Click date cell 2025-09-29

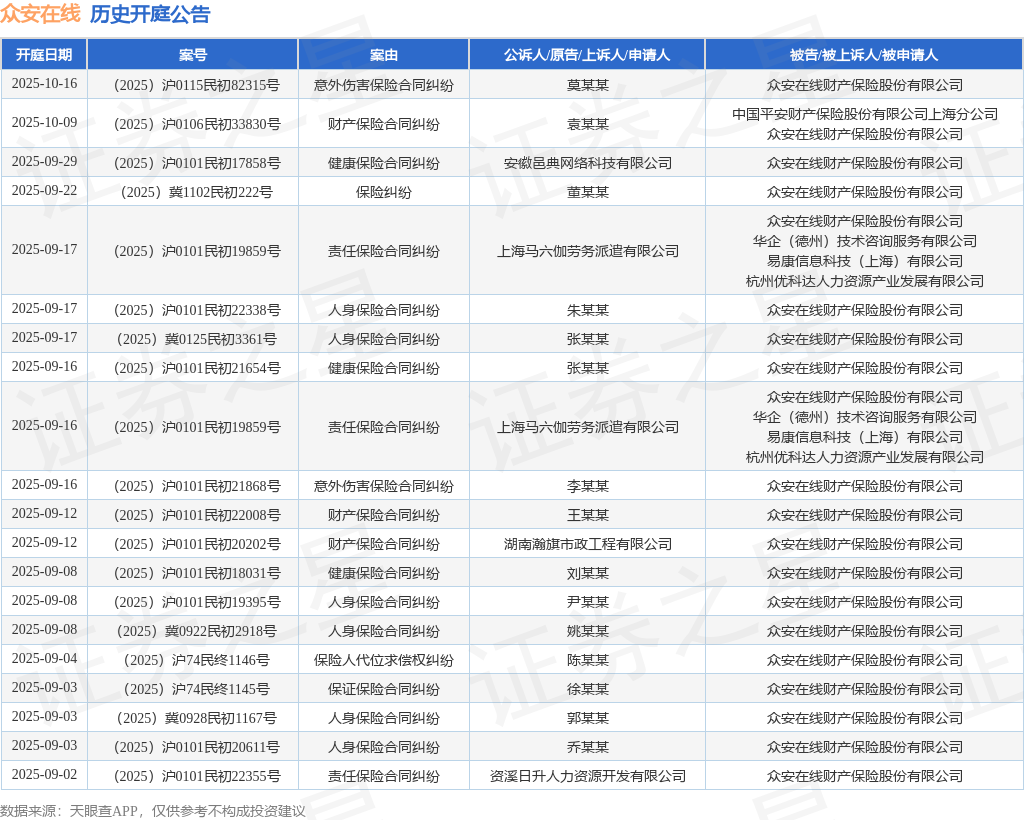[x=44, y=162]
